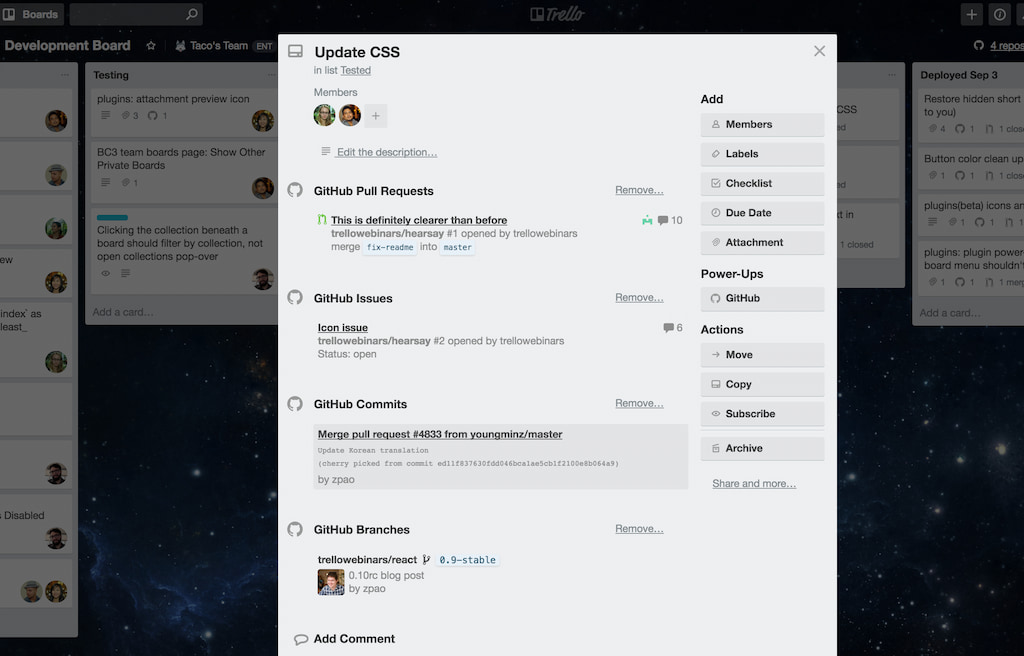Click the Trello logo in the header
This screenshot has height=656, width=1024.
[x=556, y=14]
